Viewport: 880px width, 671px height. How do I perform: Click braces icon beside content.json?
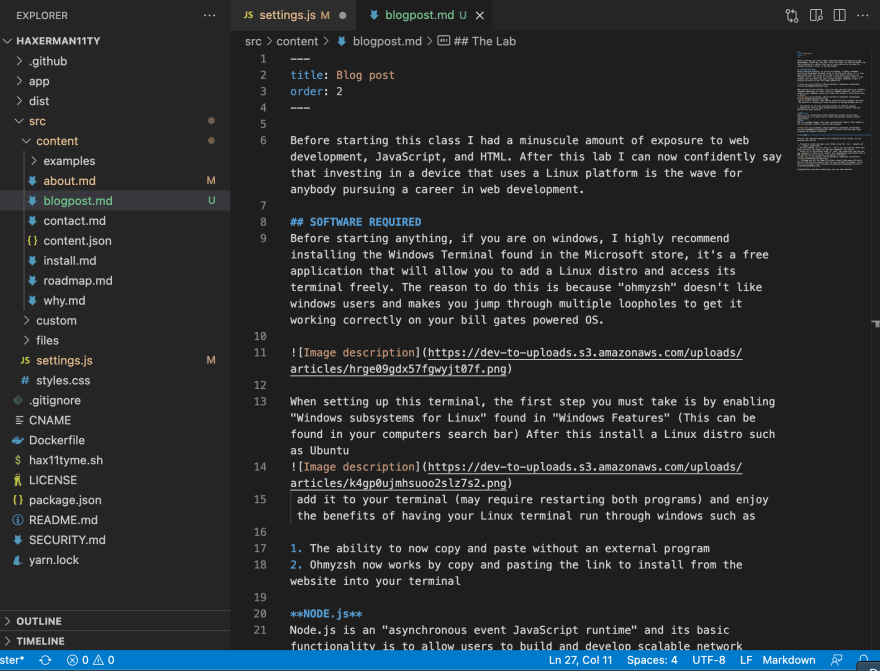pos(33,241)
